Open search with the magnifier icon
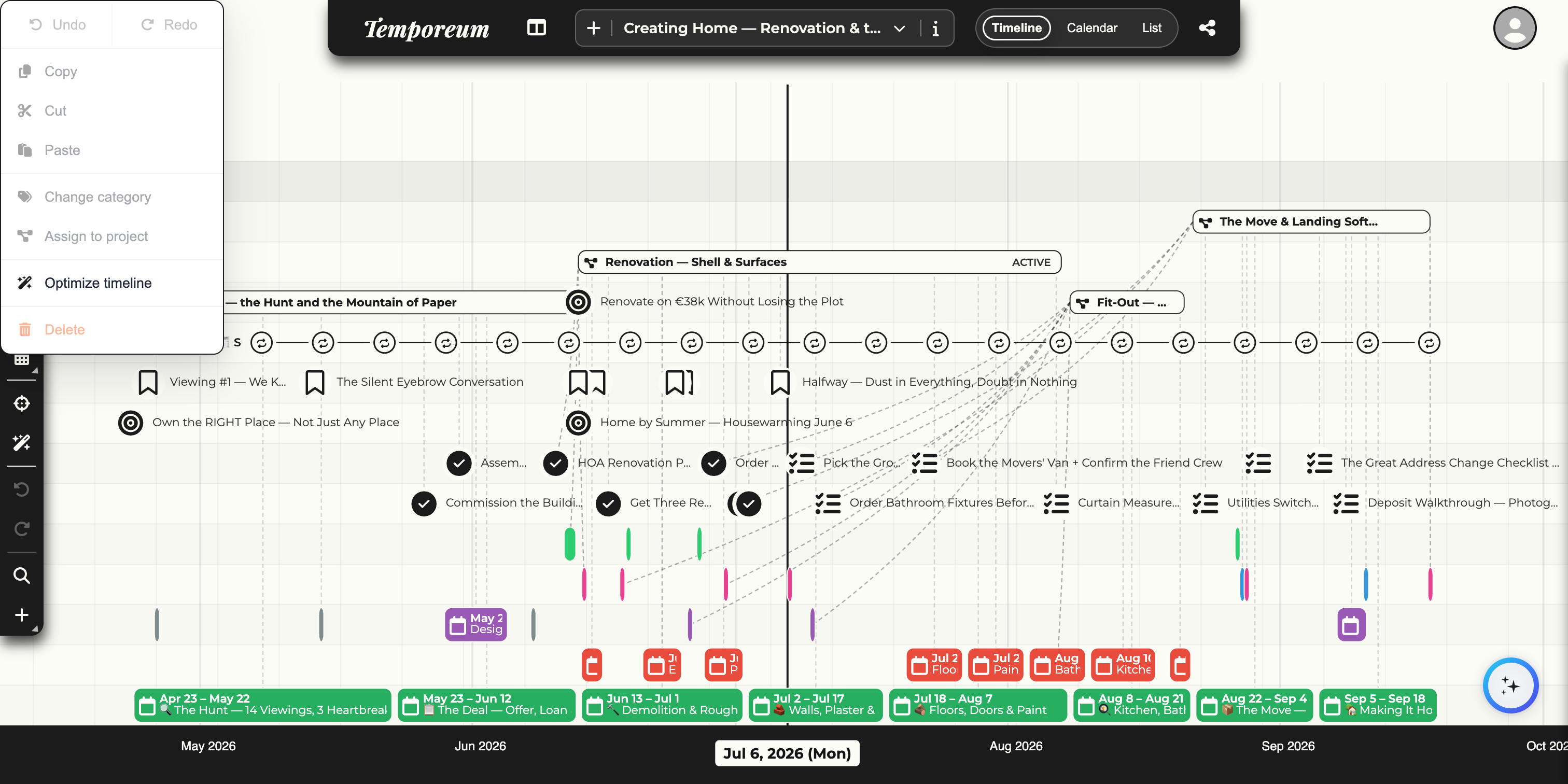1568x784 pixels. (21, 575)
